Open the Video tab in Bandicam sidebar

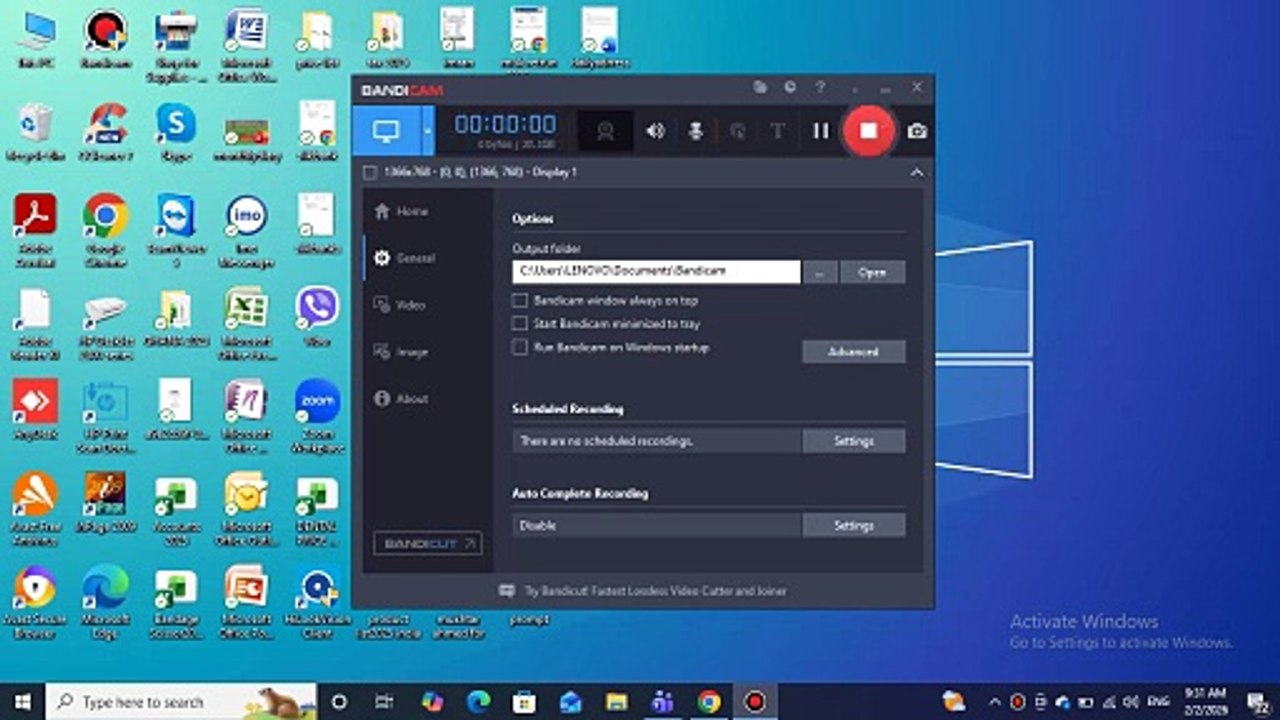pos(399,305)
